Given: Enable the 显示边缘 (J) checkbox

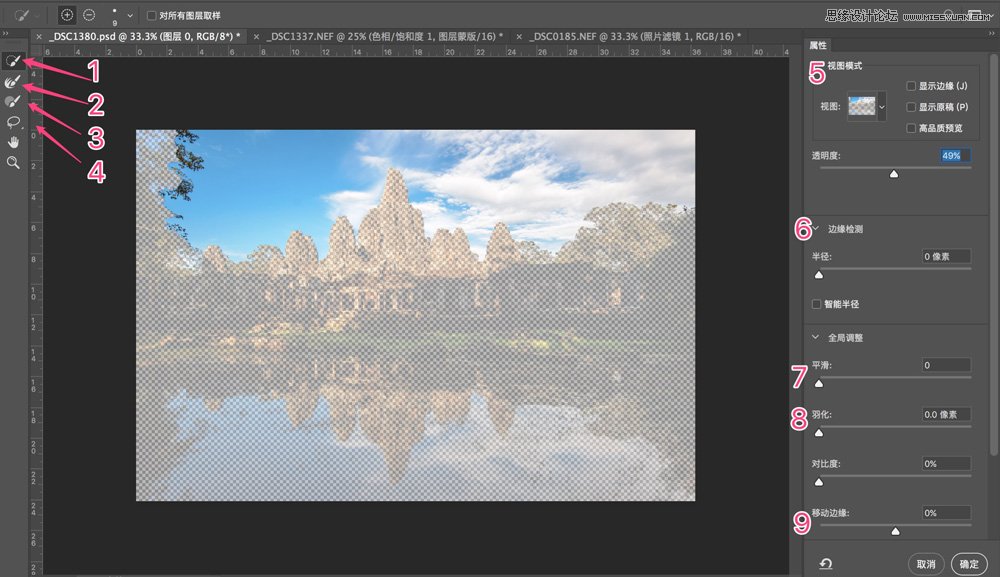Looking at the screenshot, I should pos(910,86).
